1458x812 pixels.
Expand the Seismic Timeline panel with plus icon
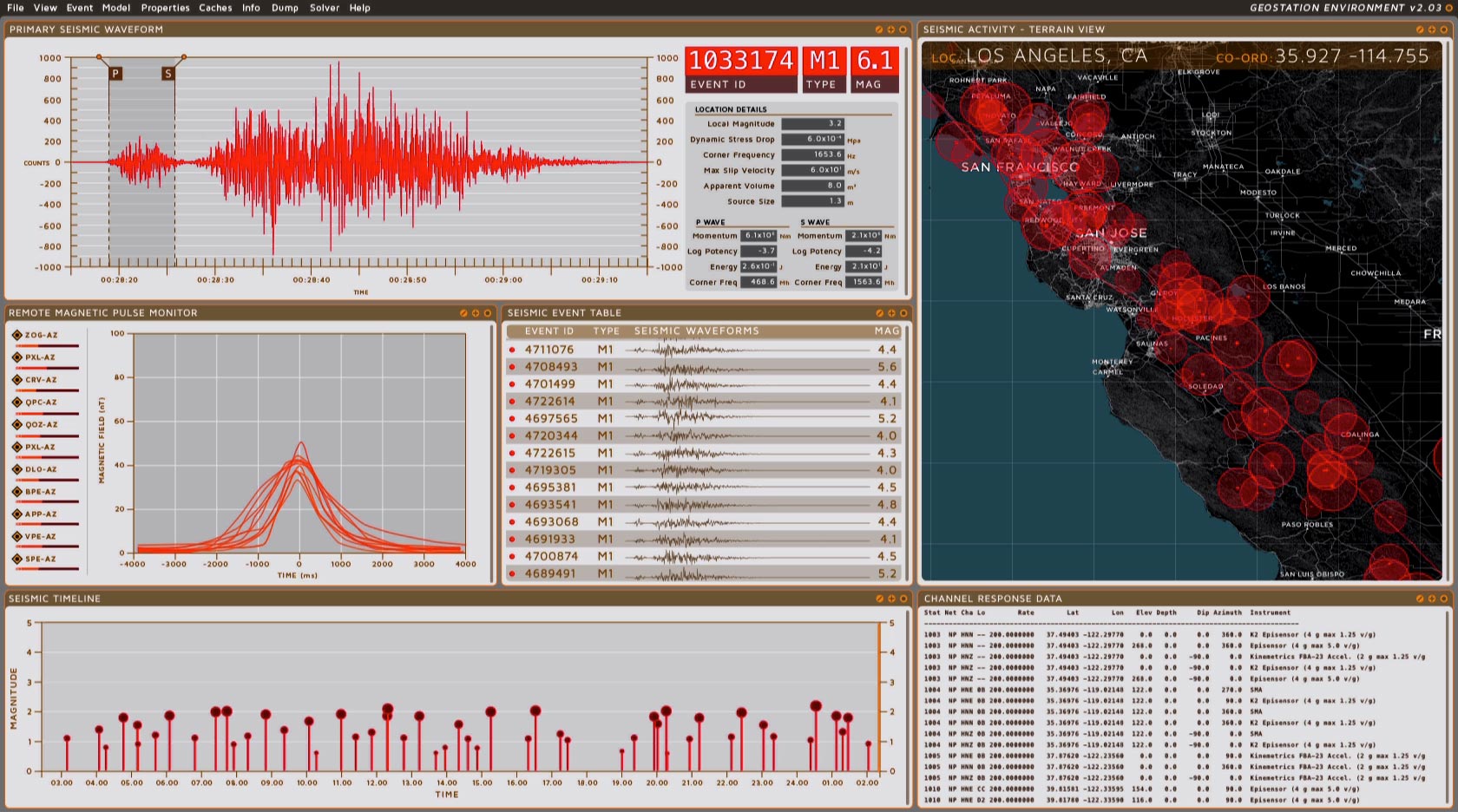(x=890, y=599)
